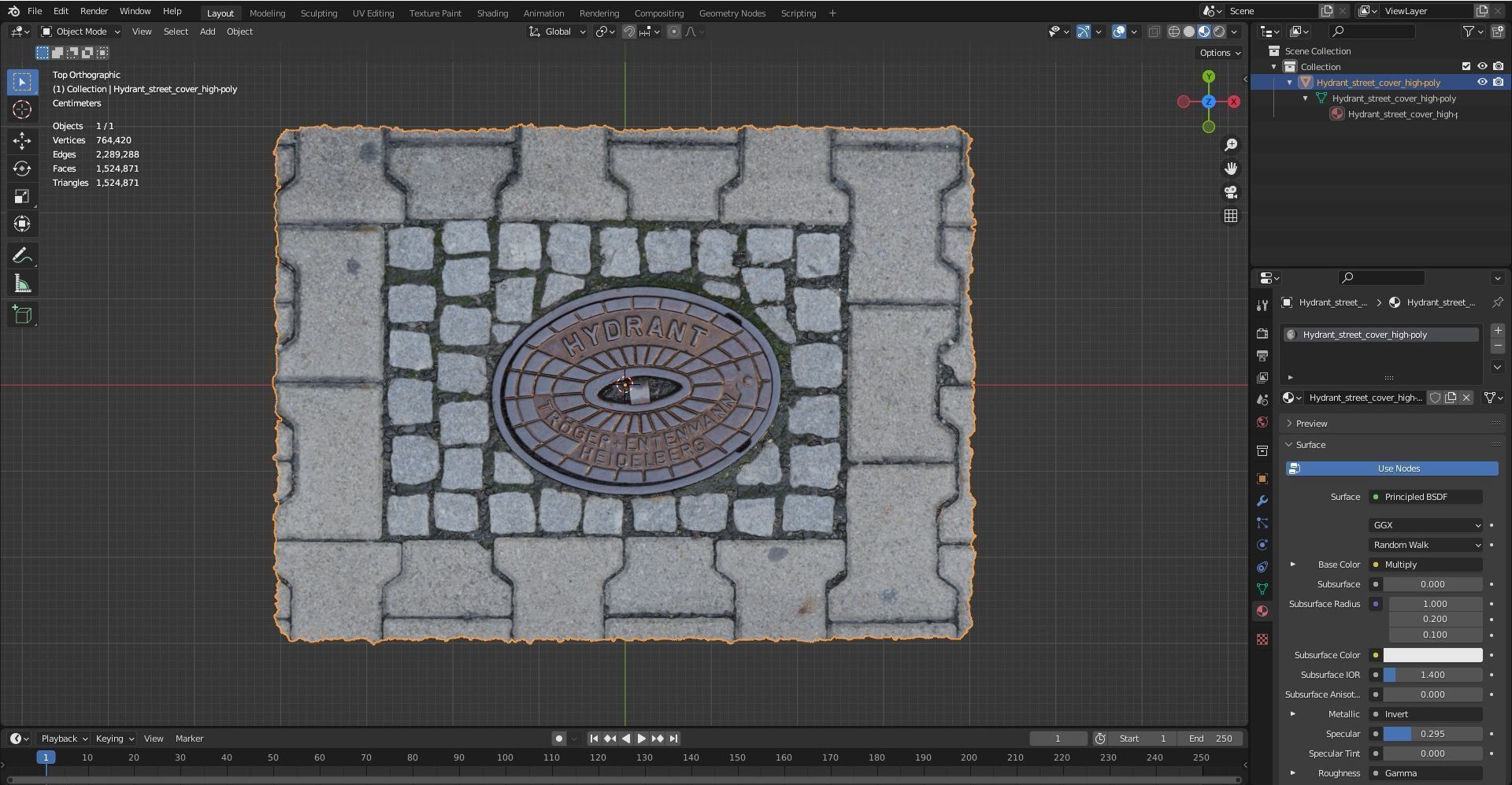Open the Global transform orientation dropdown
Image resolution: width=1512 pixels, height=785 pixels.
click(x=558, y=31)
